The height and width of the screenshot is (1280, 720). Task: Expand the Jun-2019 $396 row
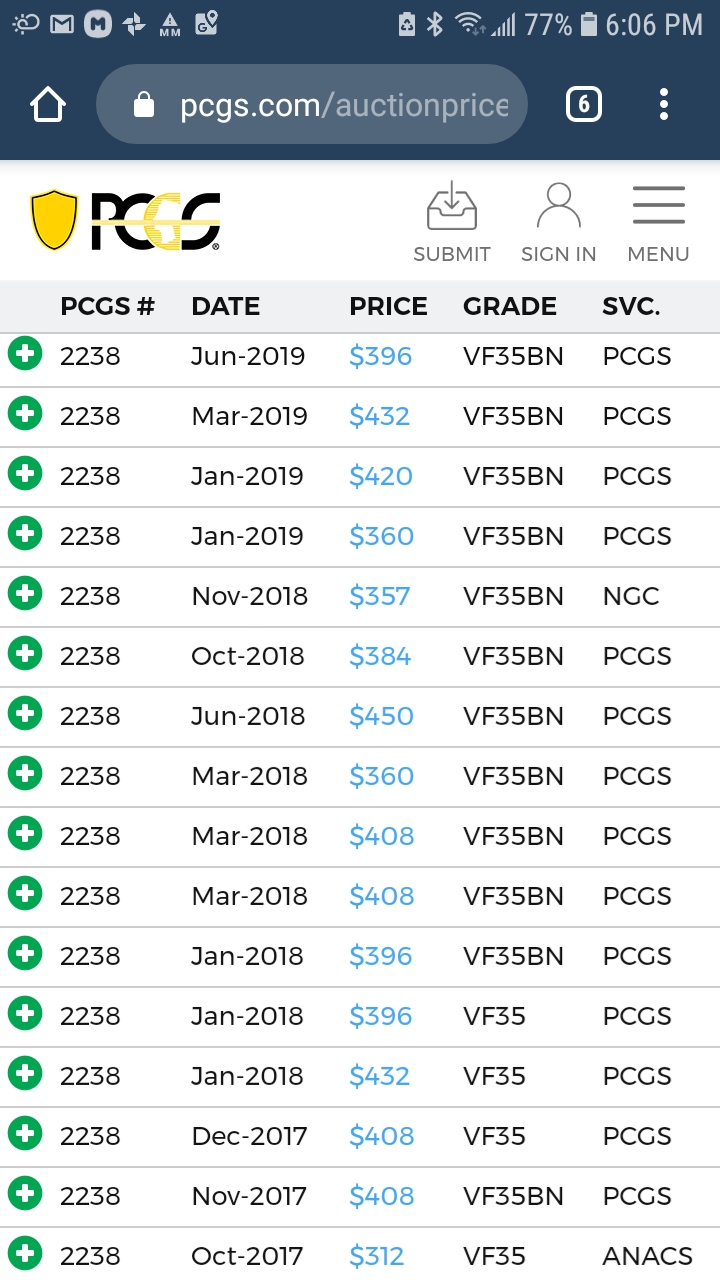coord(25,354)
